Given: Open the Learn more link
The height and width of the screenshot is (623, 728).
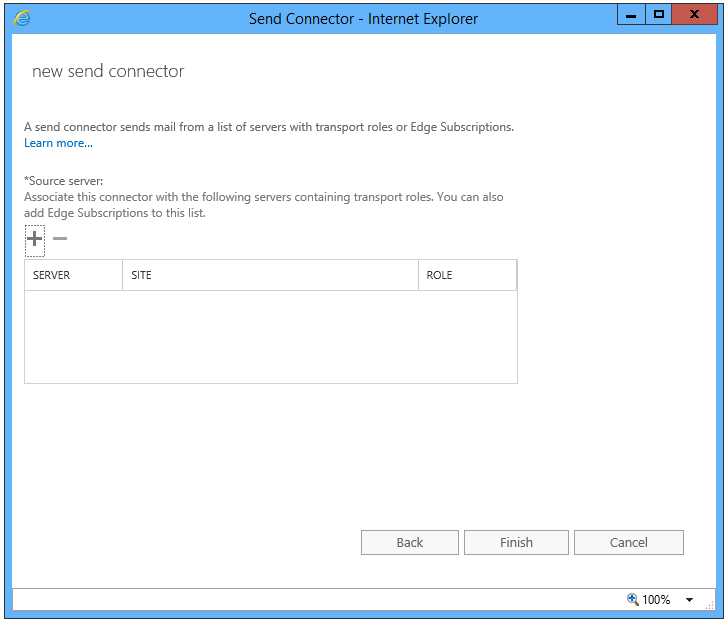Looking at the screenshot, I should pyautogui.click(x=58, y=143).
